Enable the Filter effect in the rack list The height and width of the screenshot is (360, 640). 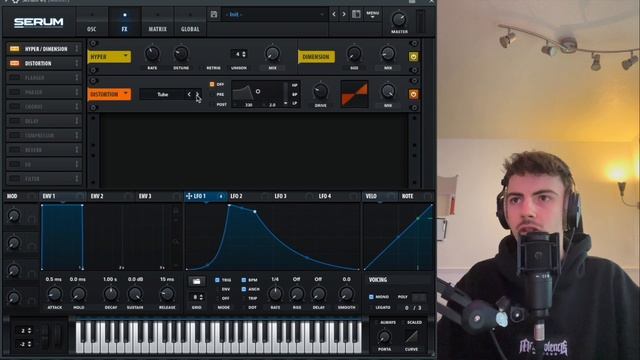click(15, 178)
